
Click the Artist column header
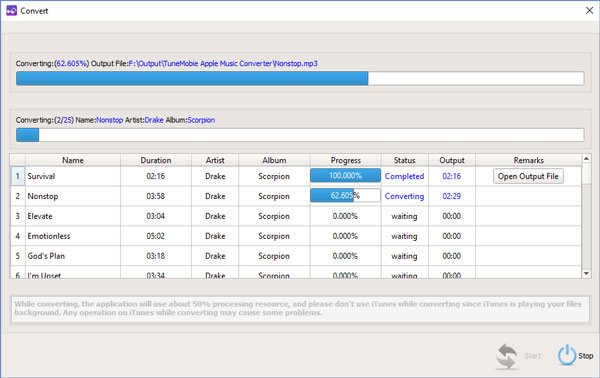(215, 160)
